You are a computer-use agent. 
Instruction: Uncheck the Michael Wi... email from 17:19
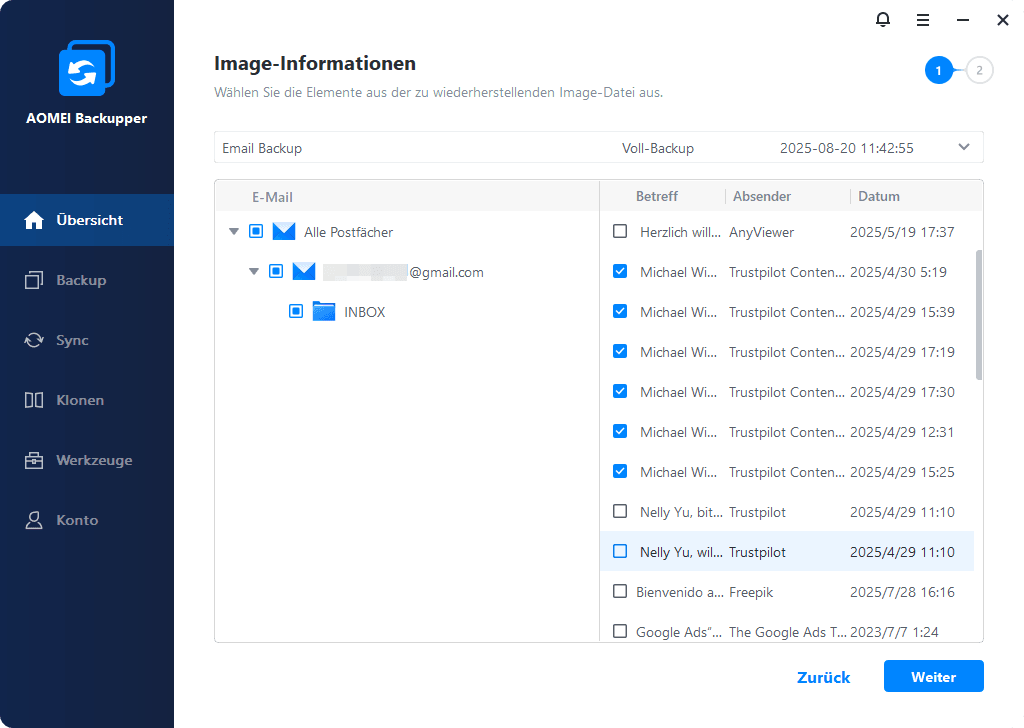pos(620,351)
